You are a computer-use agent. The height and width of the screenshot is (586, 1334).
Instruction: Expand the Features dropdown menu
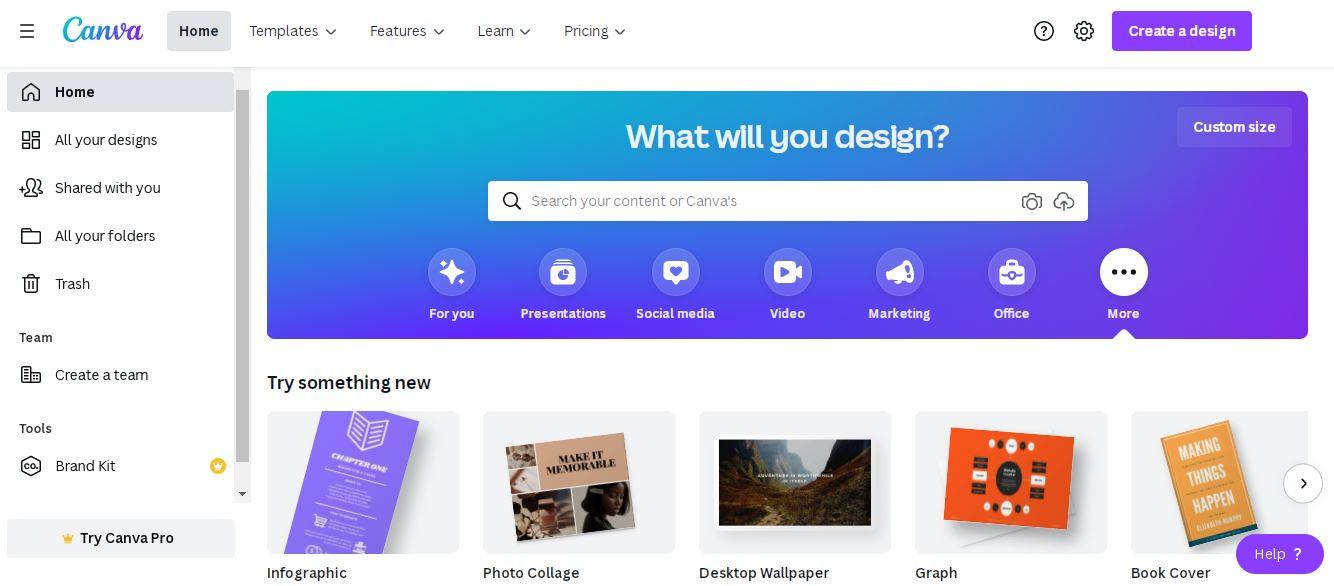pos(407,31)
